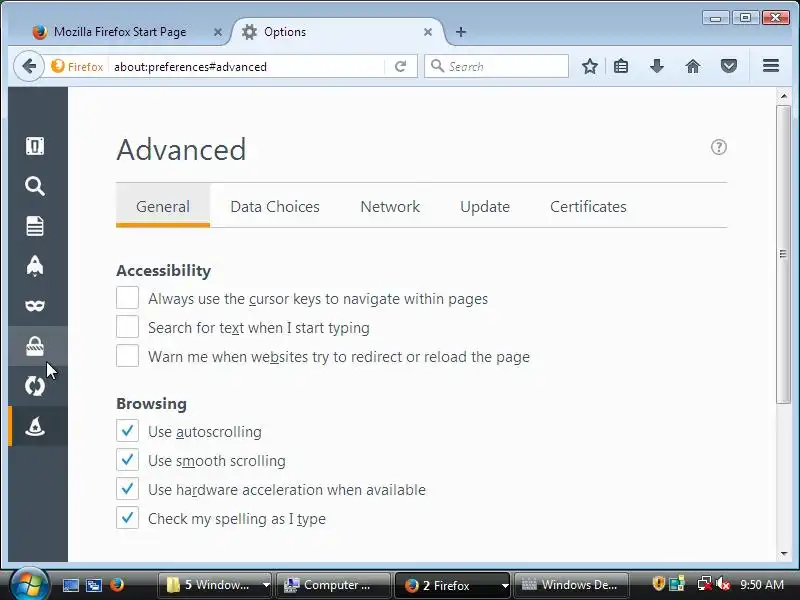The height and width of the screenshot is (600, 800).
Task: Switch to Mozilla Firefox Start Page tab
Action: [120, 32]
